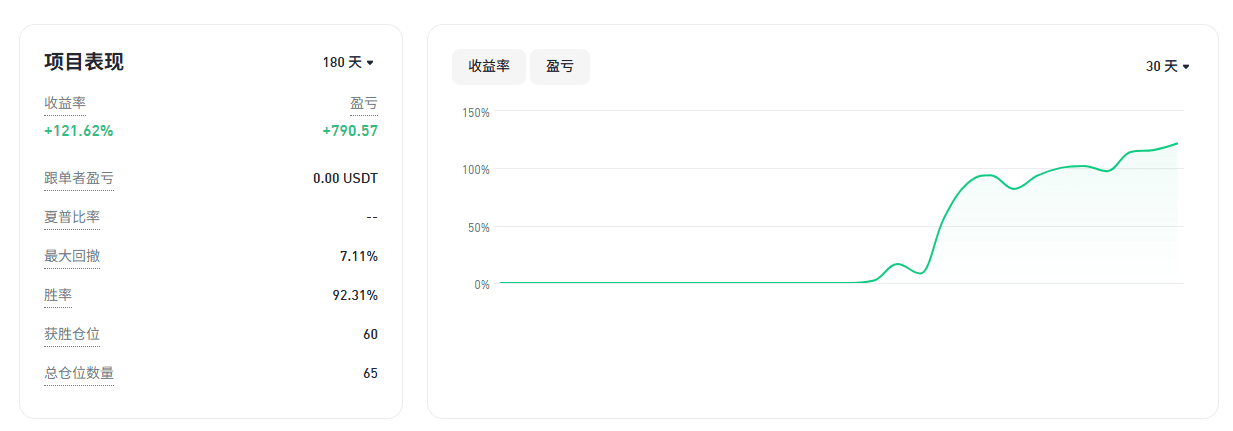Click the caret arrow beside 30 天
Image resolution: width=1233 pixels, height=431 pixels.
[1186, 67]
